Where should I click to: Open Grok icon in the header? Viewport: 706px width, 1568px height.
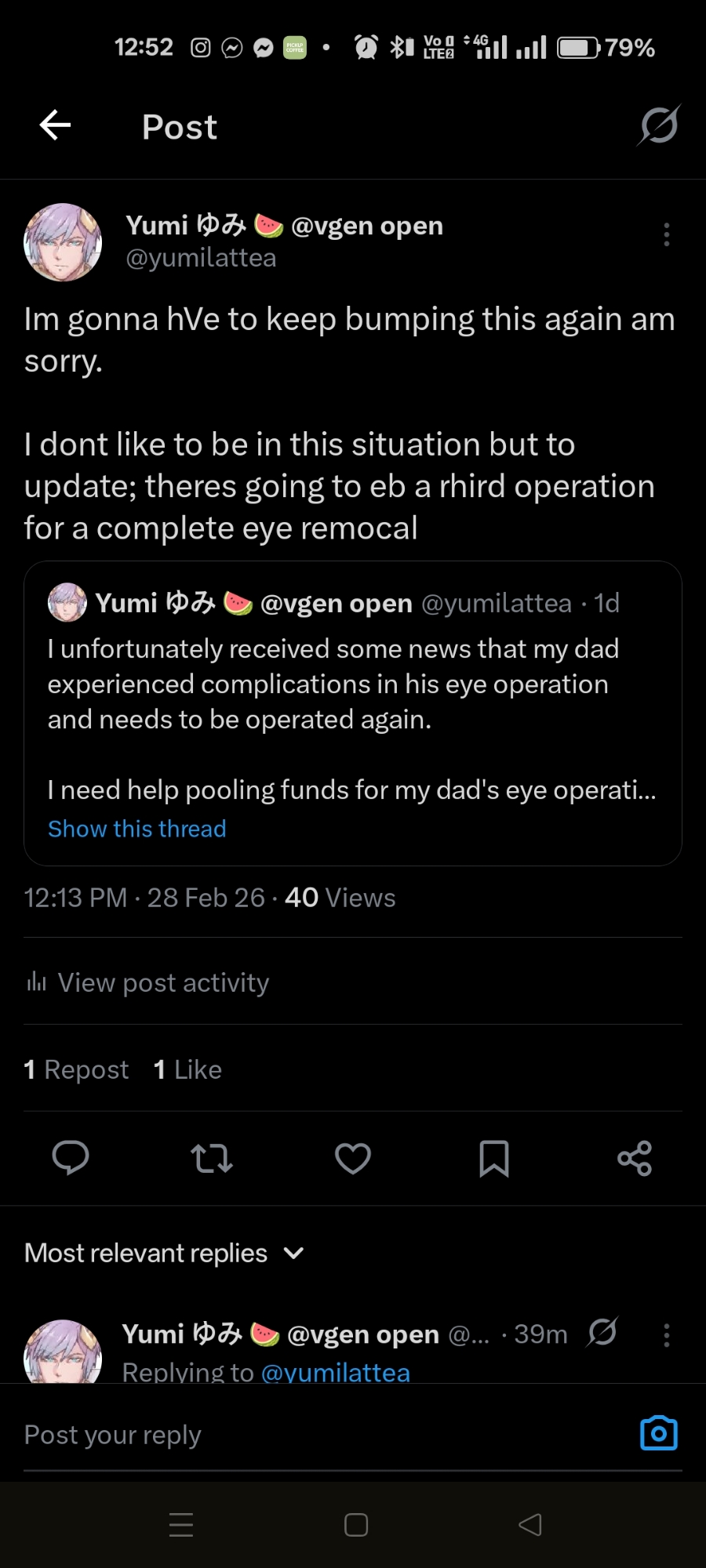pos(658,125)
